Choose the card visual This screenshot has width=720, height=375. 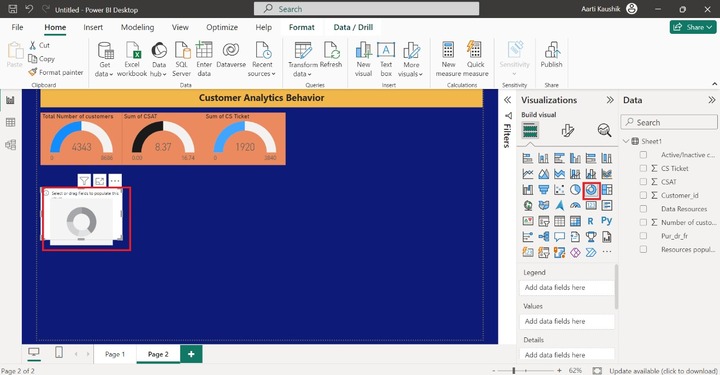[x=591, y=206]
